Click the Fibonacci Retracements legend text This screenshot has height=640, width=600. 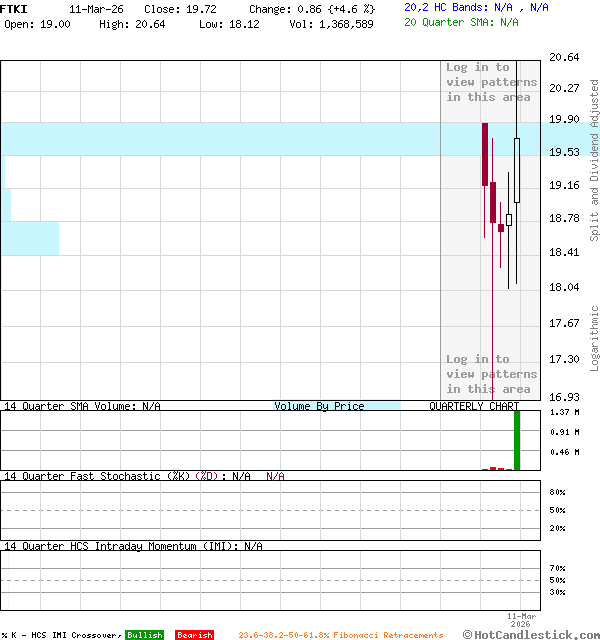coord(340,635)
